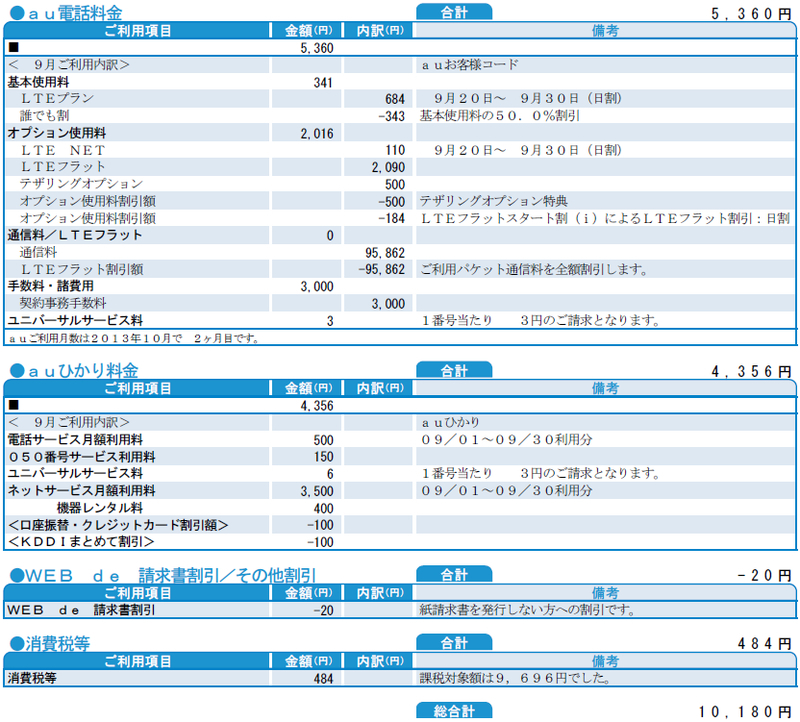The width and height of the screenshot is (800, 722).
Task: Select the 341 amount for 基本使用料
Action: (x=322, y=83)
